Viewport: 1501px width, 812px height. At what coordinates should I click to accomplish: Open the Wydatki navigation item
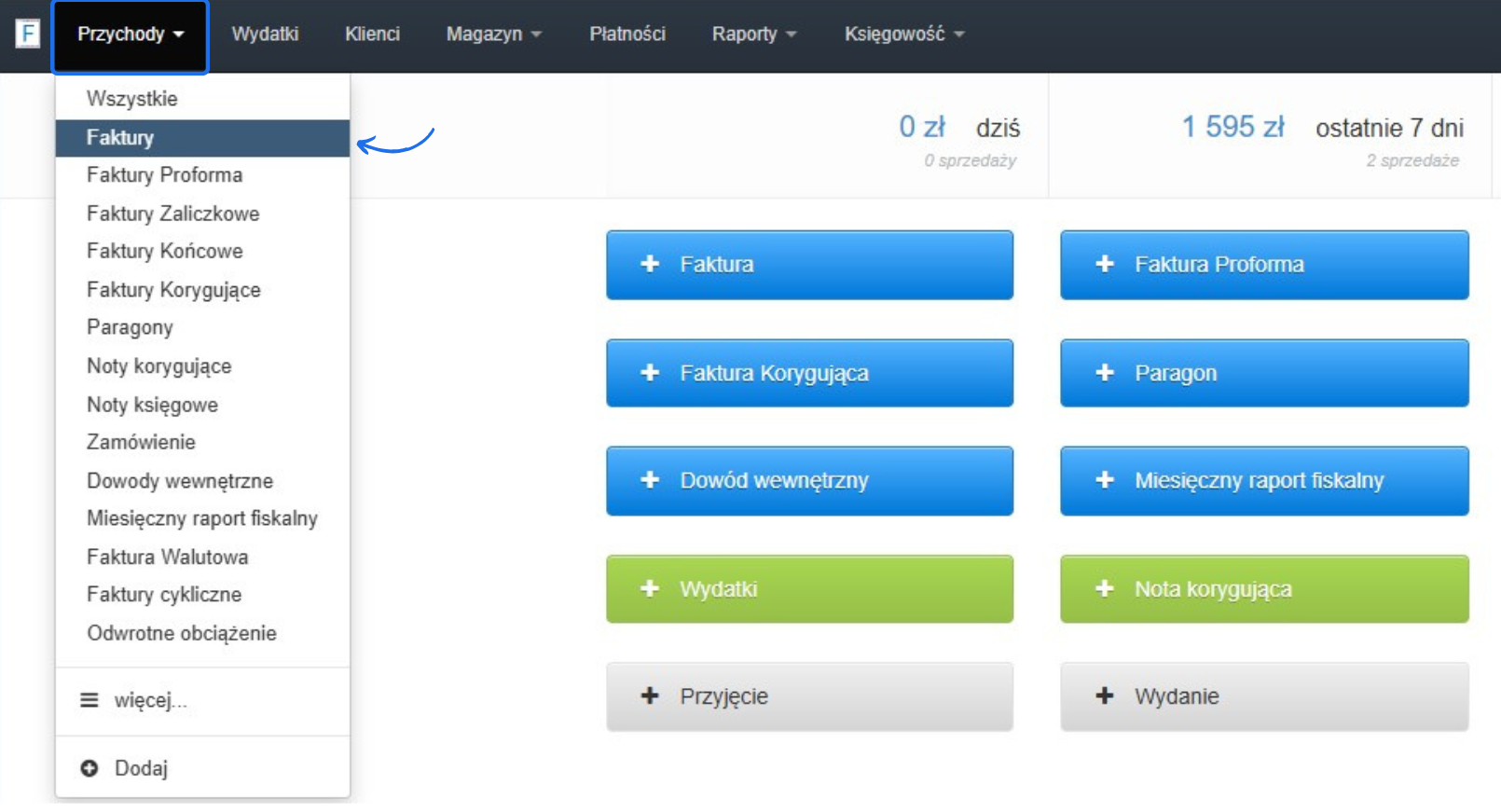click(x=265, y=34)
